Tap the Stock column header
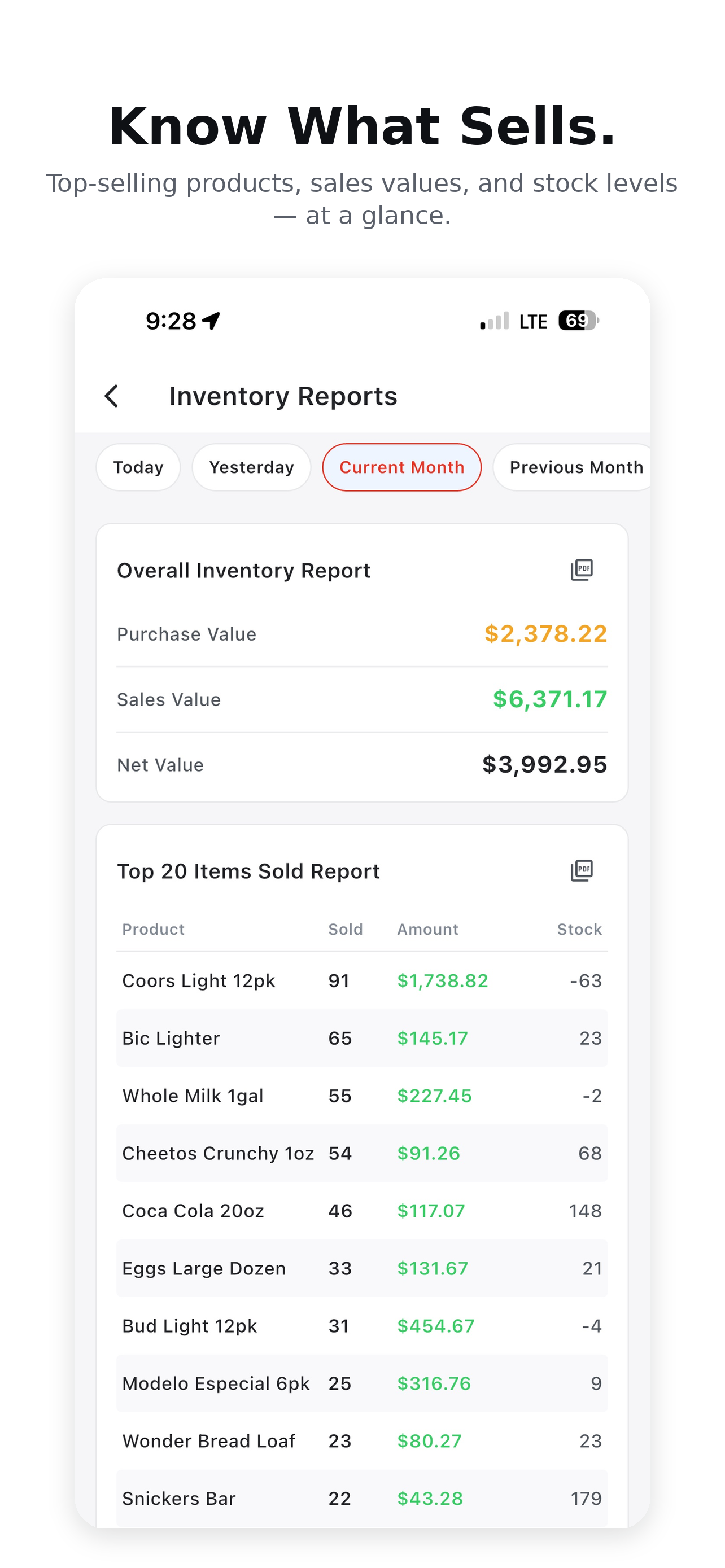This screenshot has width=725, height=1568. click(x=579, y=929)
